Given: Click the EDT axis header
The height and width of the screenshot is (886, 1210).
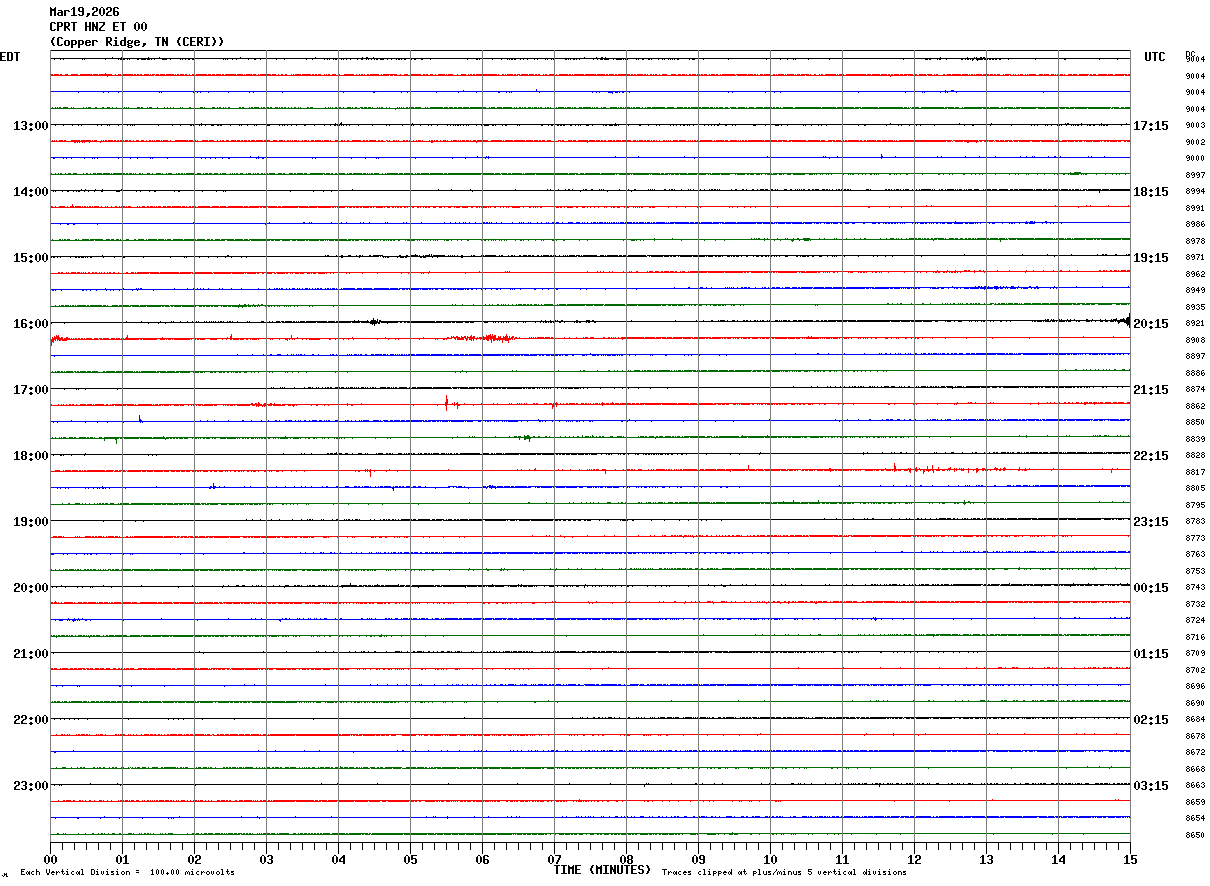Looking at the screenshot, I should tap(10, 57).
